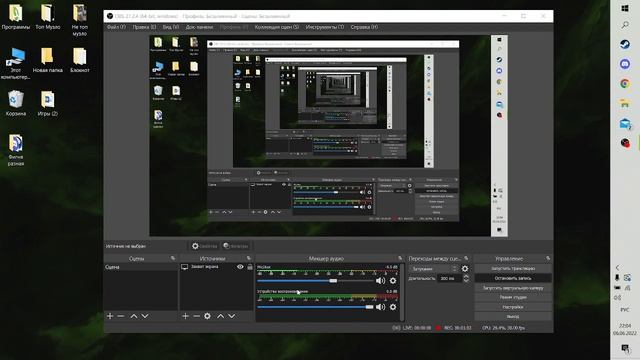Screen dimensions: 640x360
Task: Pop out the Audio Mixer dock
Action: pos(400,258)
